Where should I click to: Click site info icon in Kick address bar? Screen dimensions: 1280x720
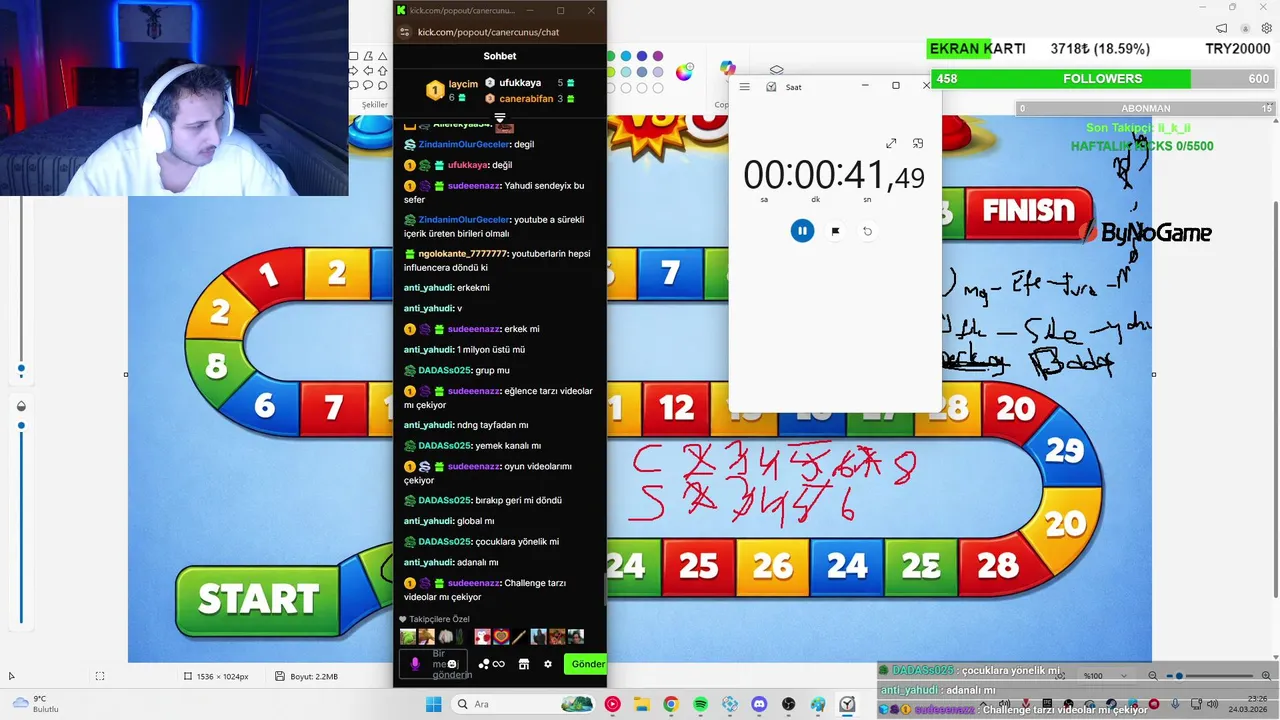pos(405,32)
